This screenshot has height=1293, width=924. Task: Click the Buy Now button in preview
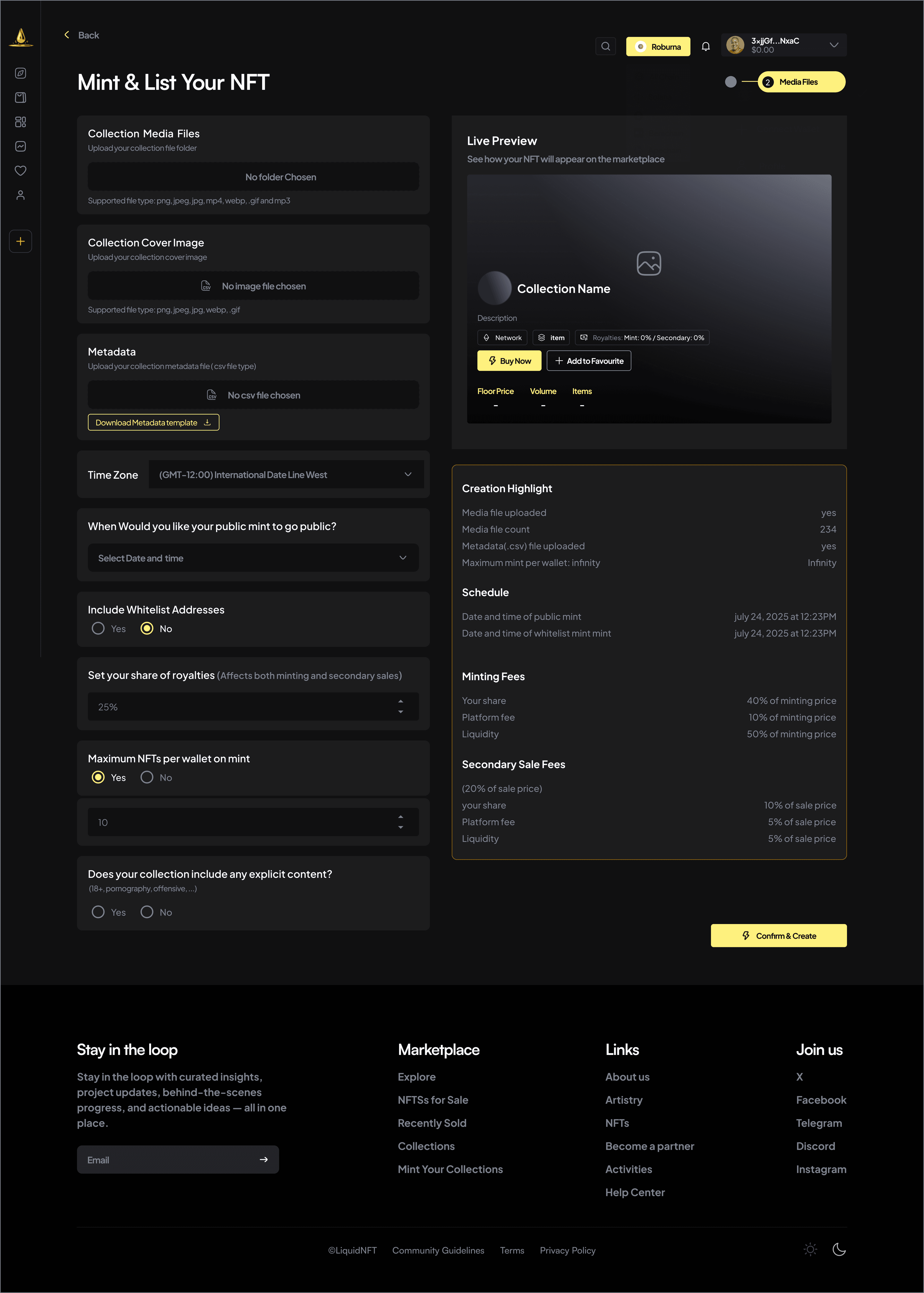pyautogui.click(x=509, y=361)
